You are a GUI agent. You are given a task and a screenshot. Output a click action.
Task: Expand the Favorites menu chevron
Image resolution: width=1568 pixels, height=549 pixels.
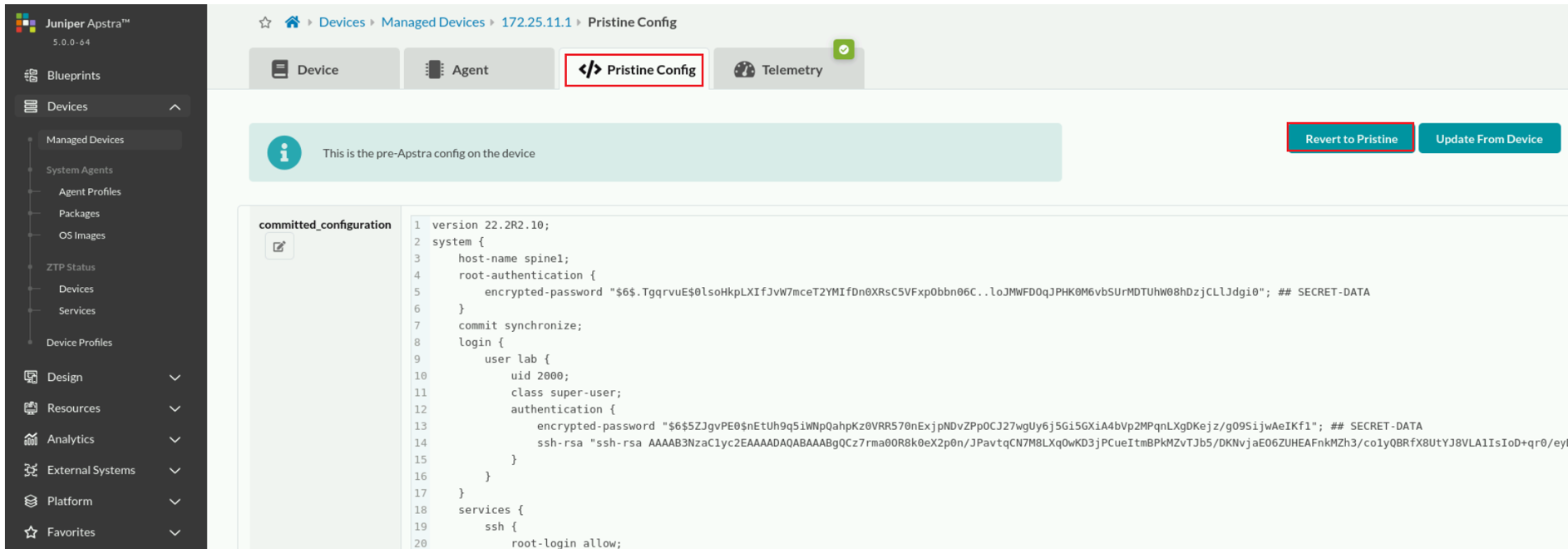point(175,532)
